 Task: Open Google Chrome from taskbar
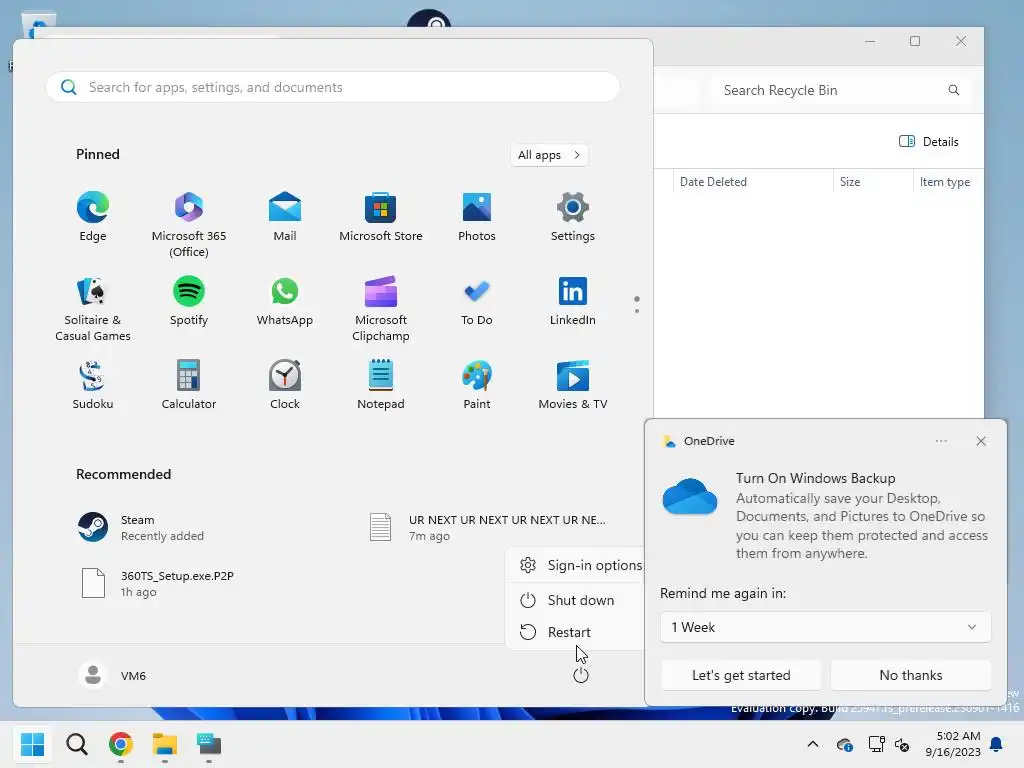point(121,744)
